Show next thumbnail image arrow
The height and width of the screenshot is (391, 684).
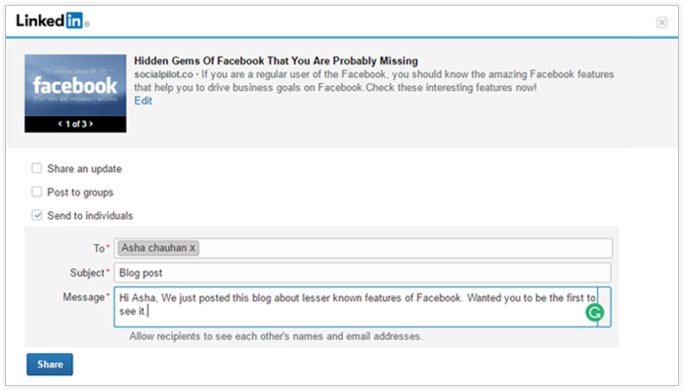pyautogui.click(x=91, y=124)
